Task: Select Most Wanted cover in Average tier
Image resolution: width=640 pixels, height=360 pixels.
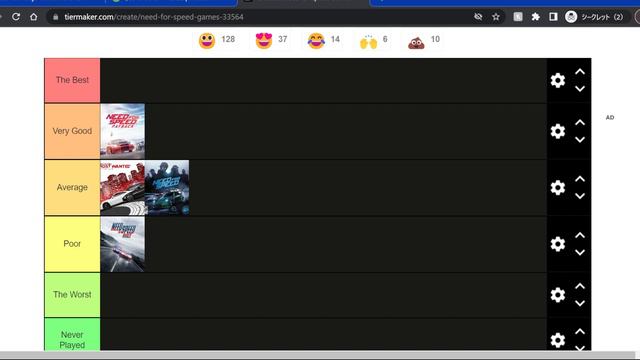Action: point(122,187)
